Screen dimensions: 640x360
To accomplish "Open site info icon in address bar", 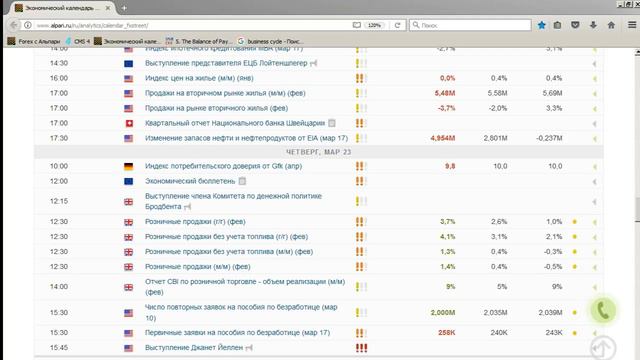I will (x=28, y=25).
